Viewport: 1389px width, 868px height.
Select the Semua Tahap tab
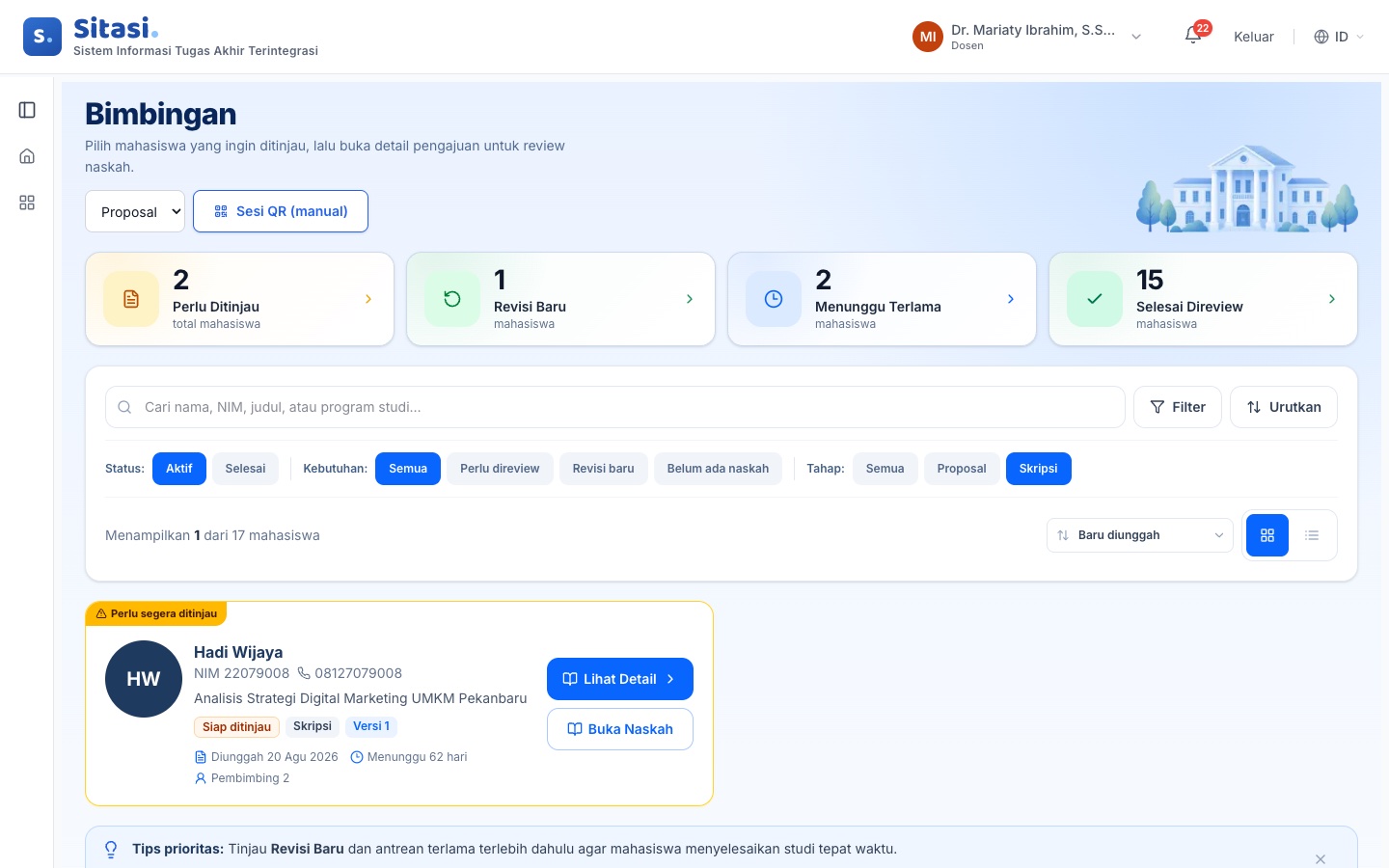(885, 469)
